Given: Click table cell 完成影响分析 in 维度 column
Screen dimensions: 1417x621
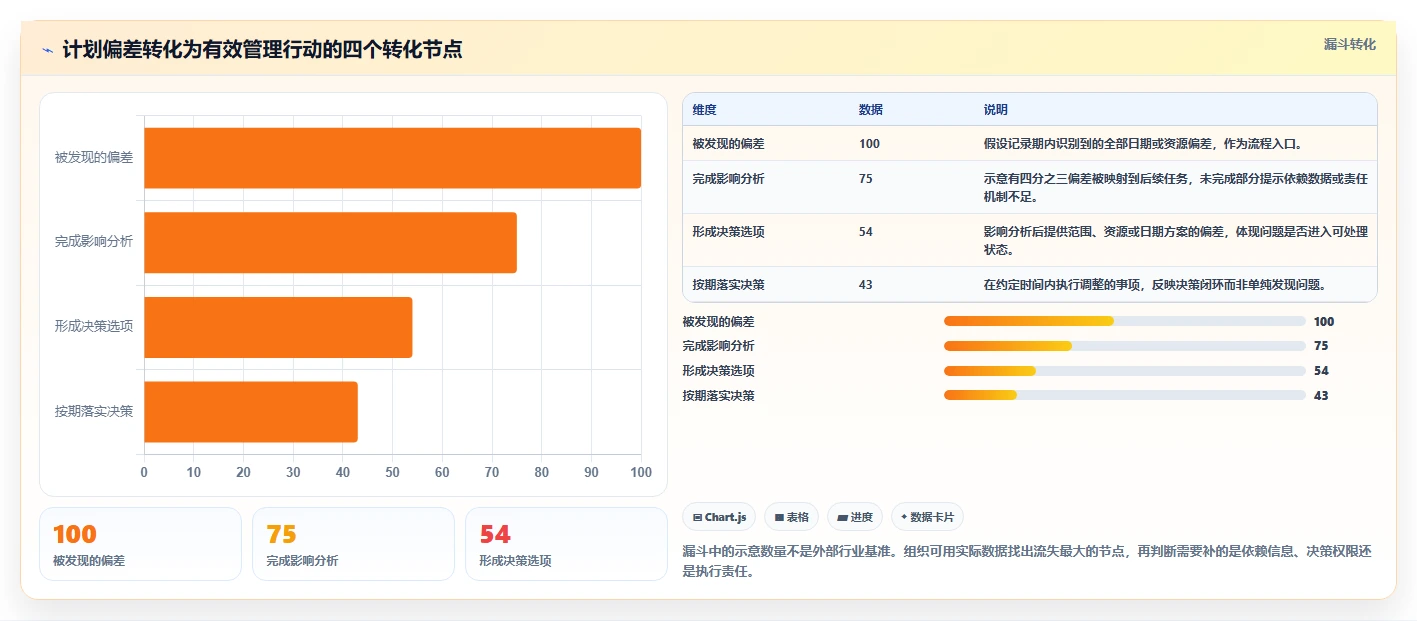Looking at the screenshot, I should [728, 179].
